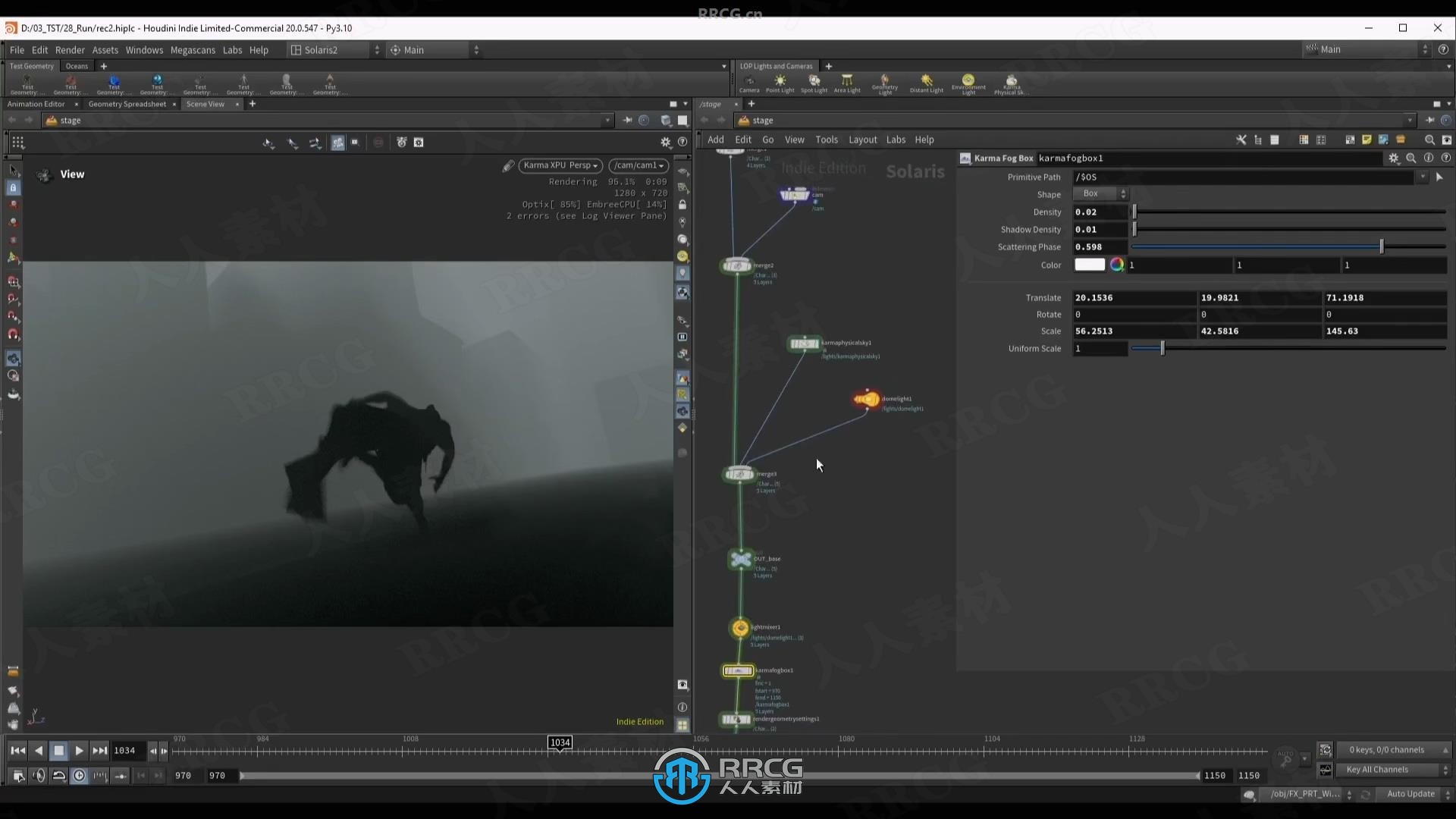The image size is (1456, 819).
Task: Open the Render menu
Action: point(70,50)
